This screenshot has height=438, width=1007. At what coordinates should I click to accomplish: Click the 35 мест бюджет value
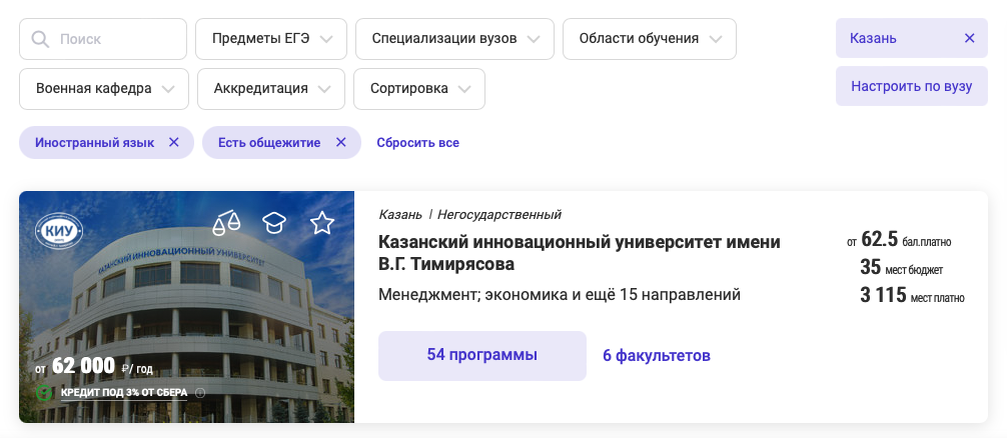point(901,268)
